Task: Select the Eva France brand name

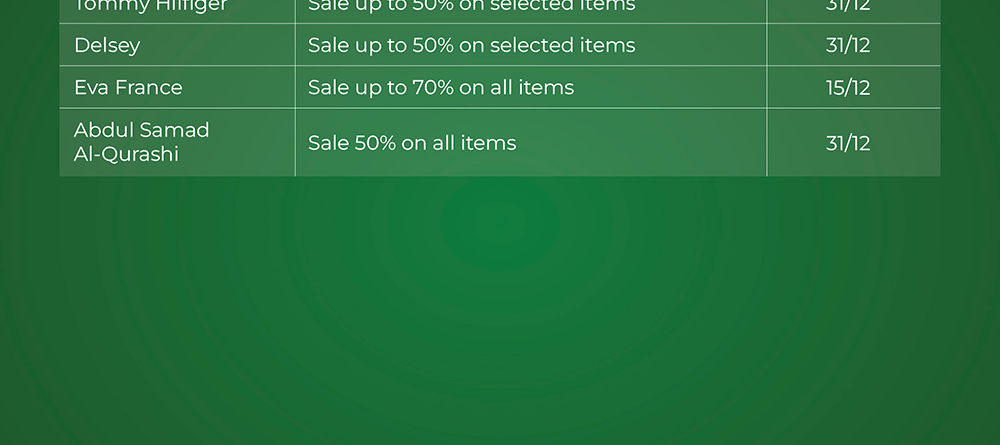Action: (128, 87)
